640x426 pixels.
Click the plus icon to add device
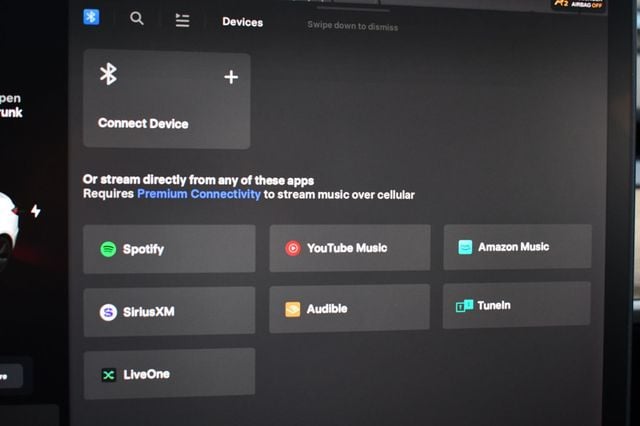click(231, 77)
